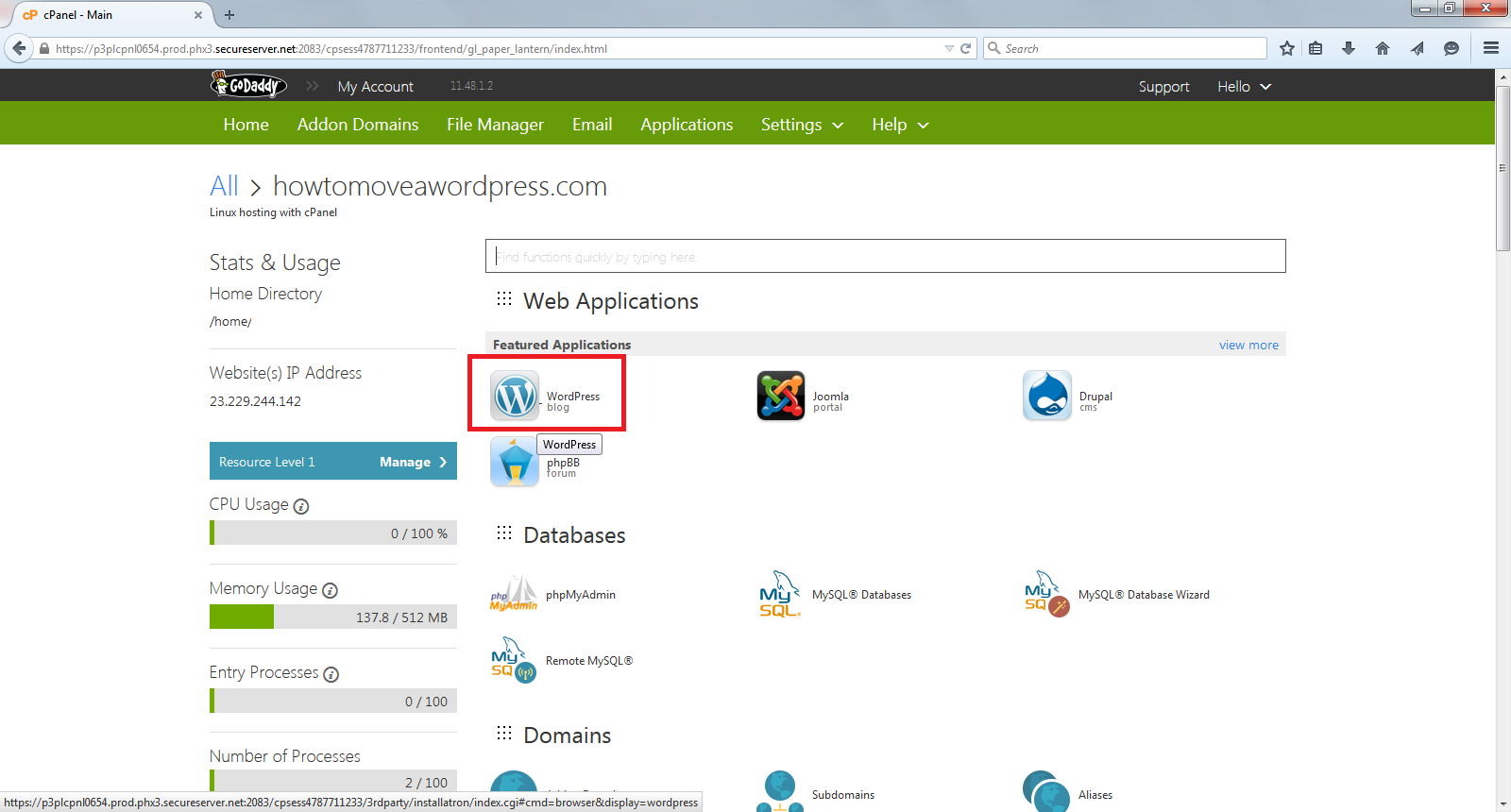
Task: Show CPU Usage info icon
Action: [x=301, y=506]
